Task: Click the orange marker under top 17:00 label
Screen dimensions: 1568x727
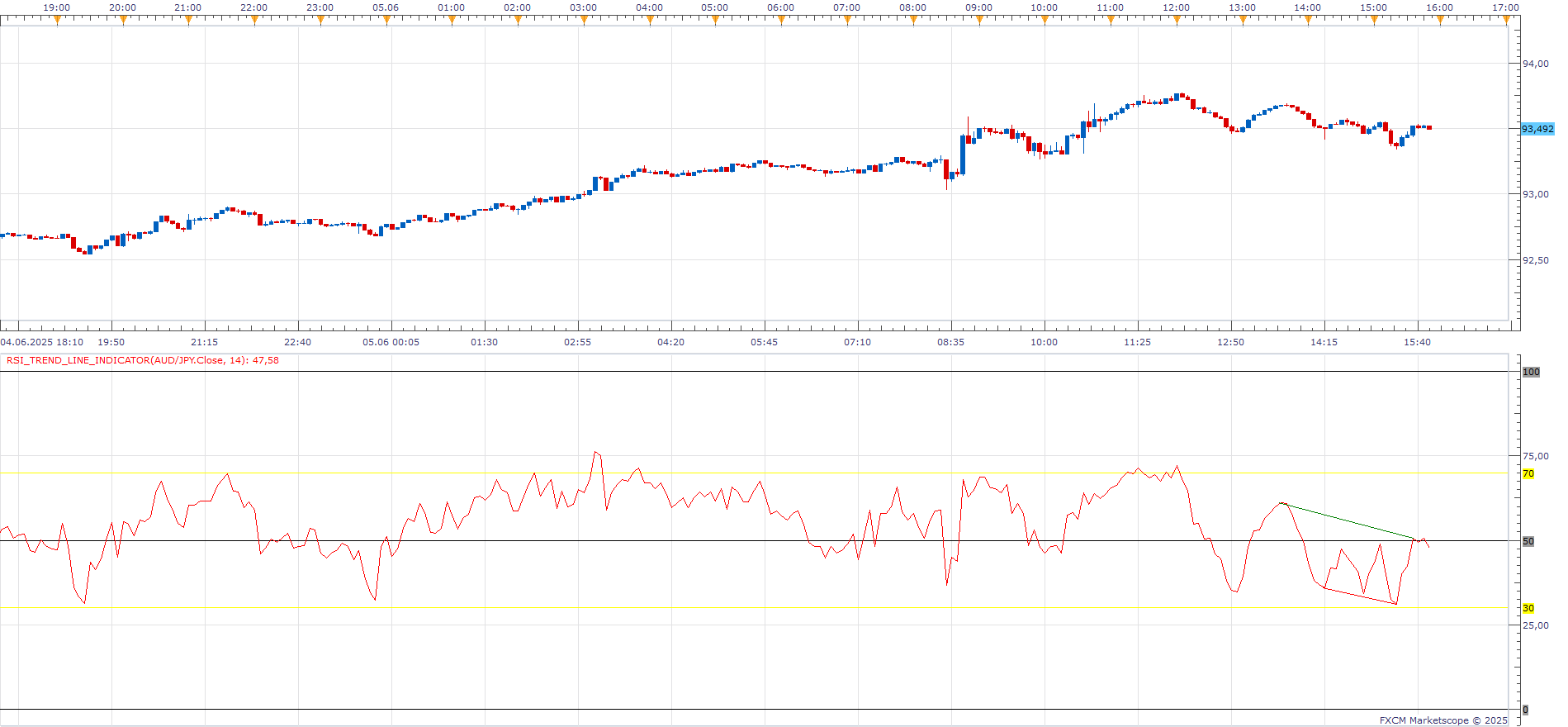Action: click(x=1506, y=21)
